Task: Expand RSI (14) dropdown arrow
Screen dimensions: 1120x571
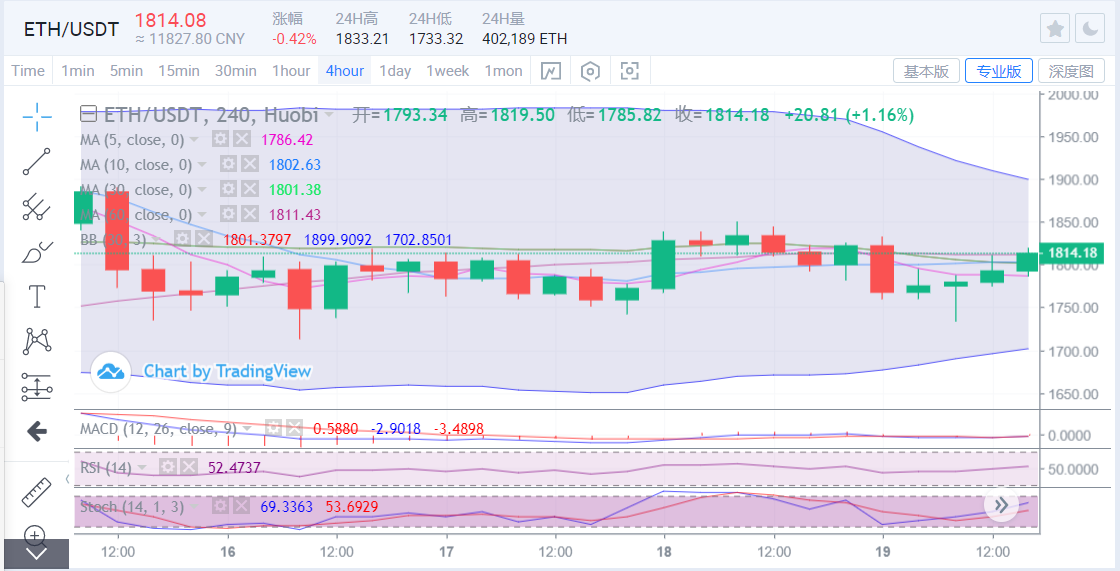Action: (x=141, y=469)
